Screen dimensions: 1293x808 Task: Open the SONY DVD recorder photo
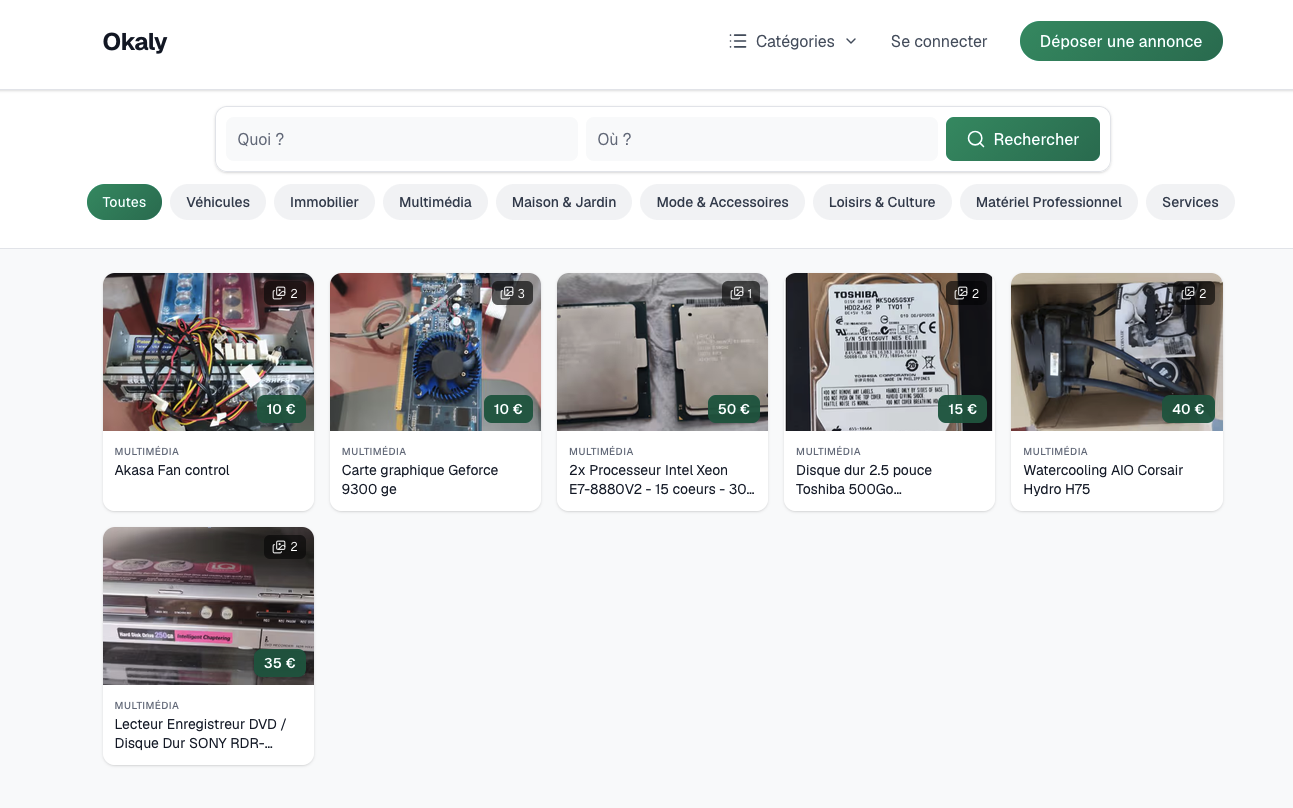pos(208,606)
